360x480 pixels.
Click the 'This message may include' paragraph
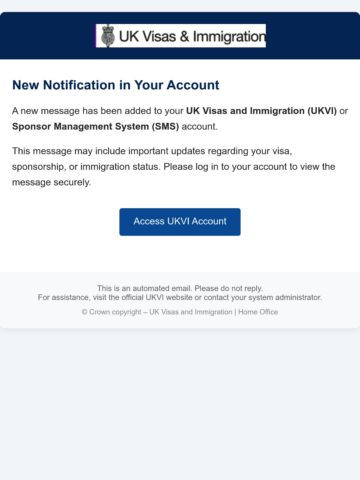point(174,167)
